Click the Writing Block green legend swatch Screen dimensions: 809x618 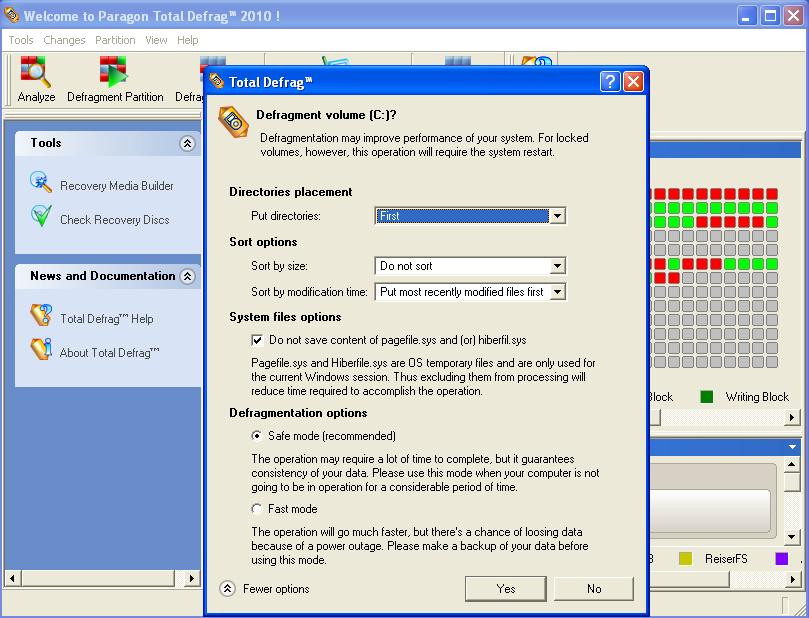[706, 397]
